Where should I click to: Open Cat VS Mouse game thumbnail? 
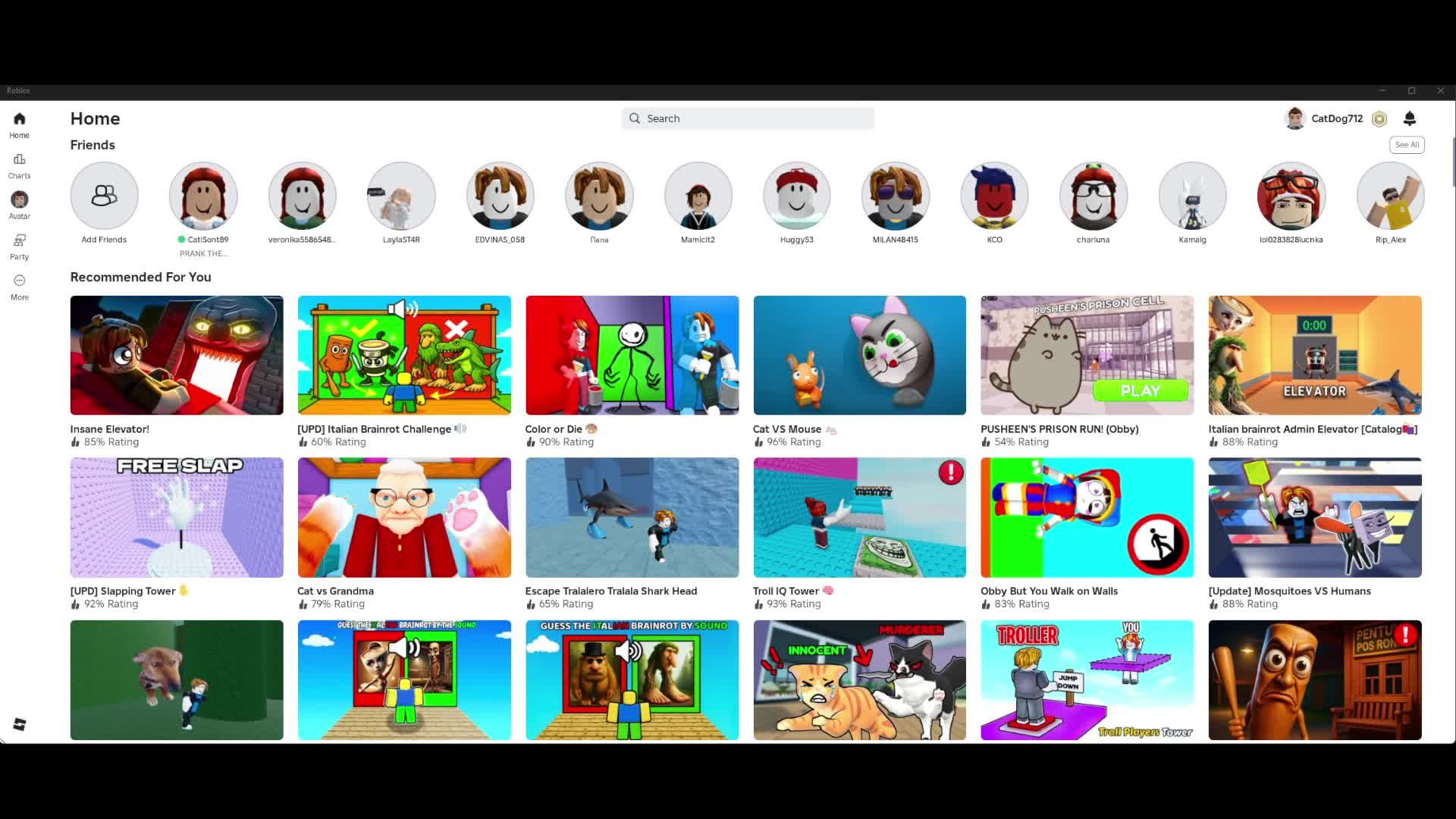[x=859, y=355]
